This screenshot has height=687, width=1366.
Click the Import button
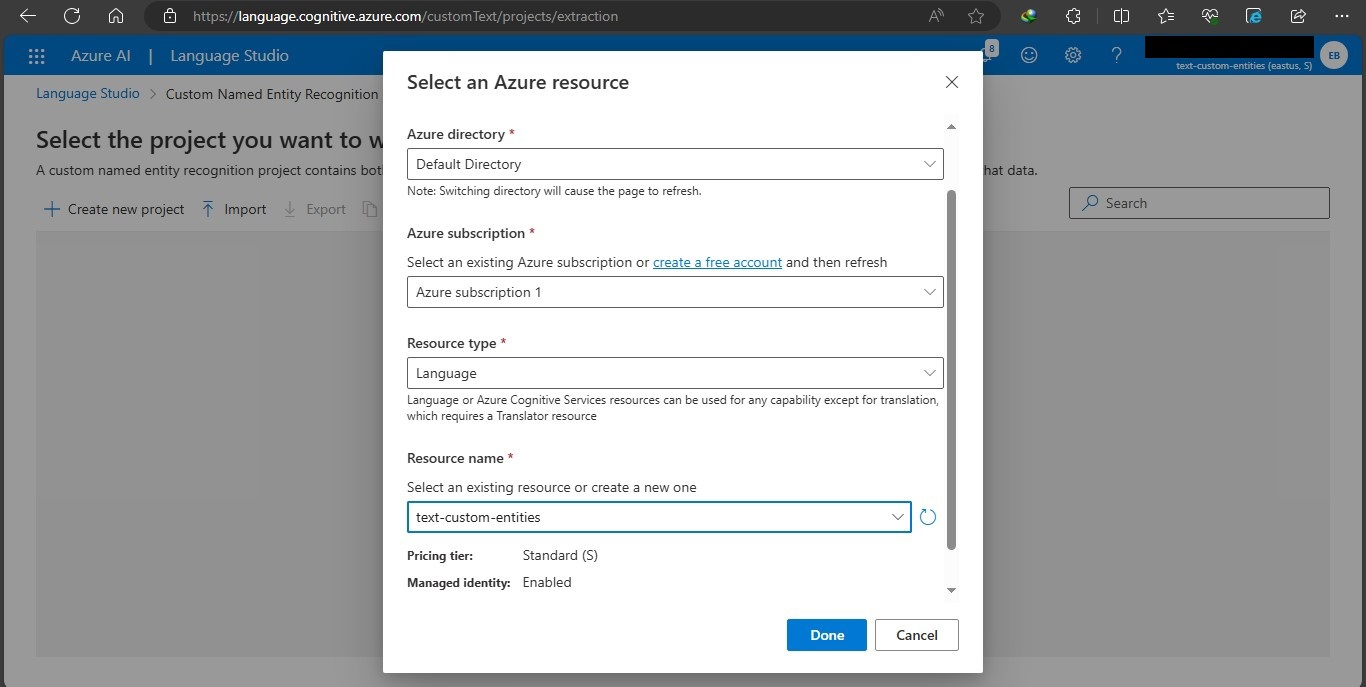coord(233,209)
